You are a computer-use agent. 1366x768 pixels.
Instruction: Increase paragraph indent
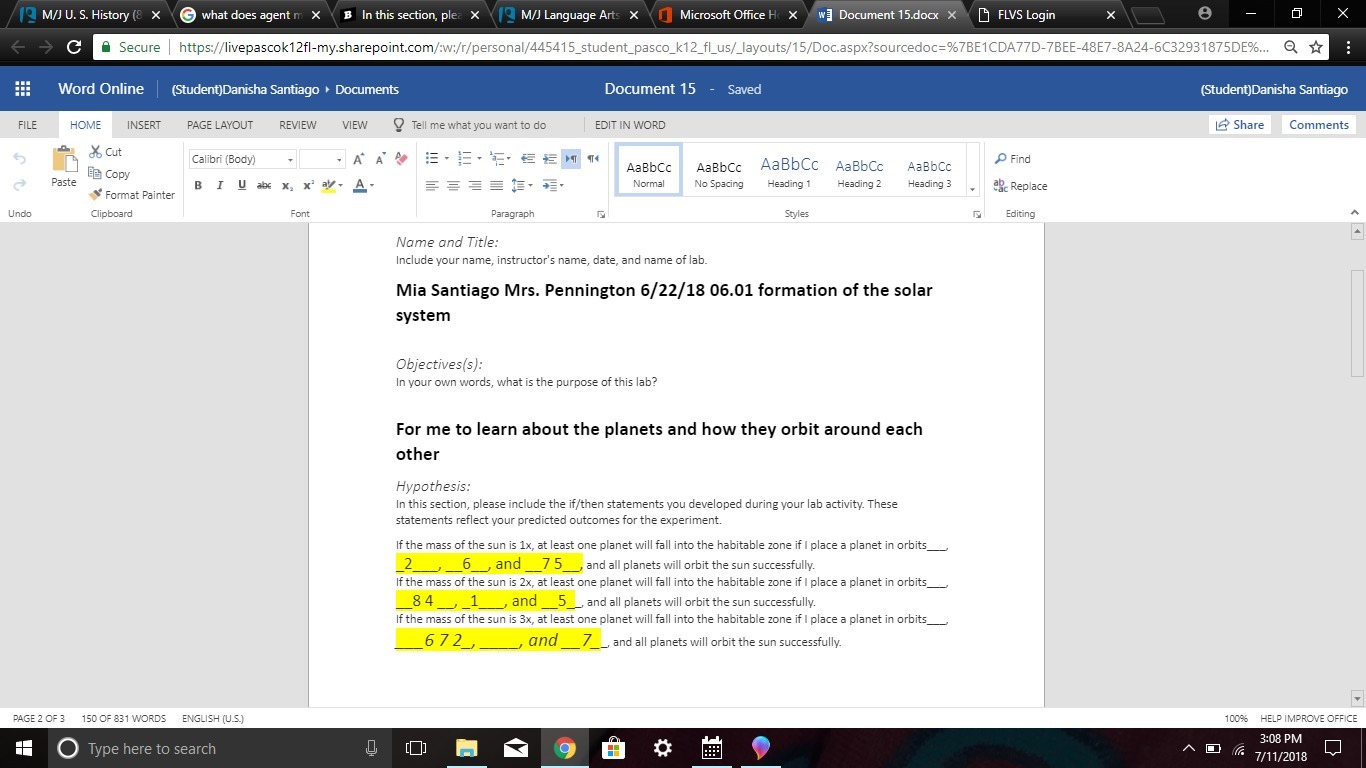coord(549,159)
